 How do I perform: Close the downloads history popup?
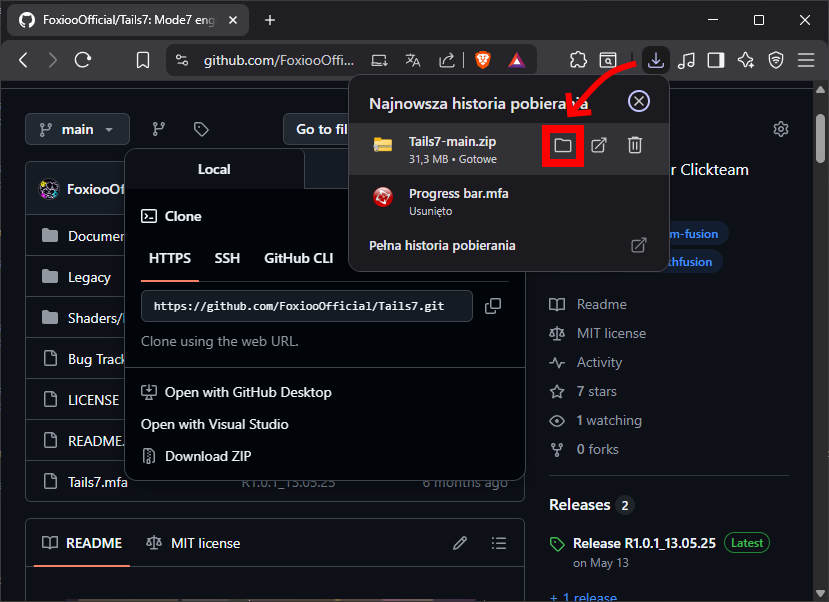coord(639,102)
